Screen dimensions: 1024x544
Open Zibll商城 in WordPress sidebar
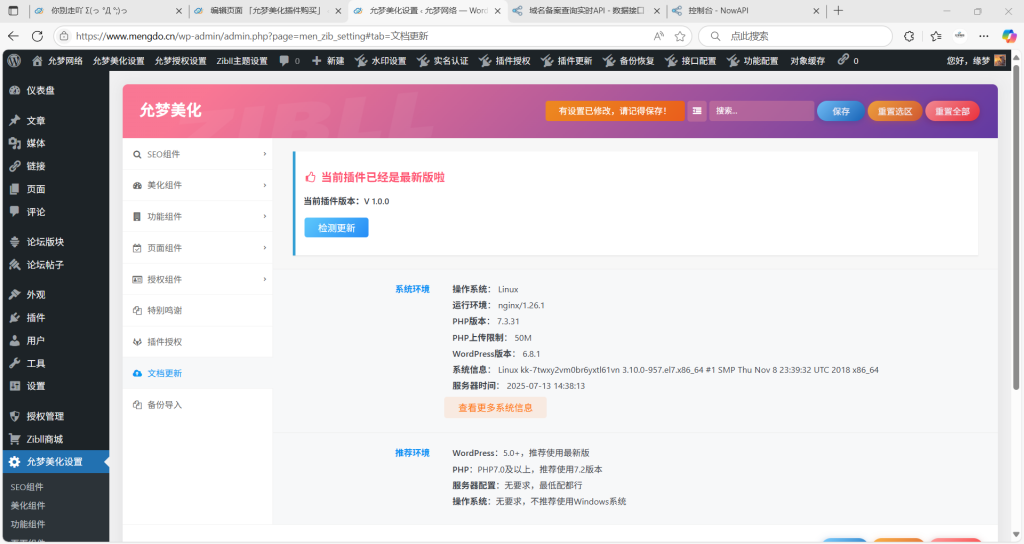(55, 439)
